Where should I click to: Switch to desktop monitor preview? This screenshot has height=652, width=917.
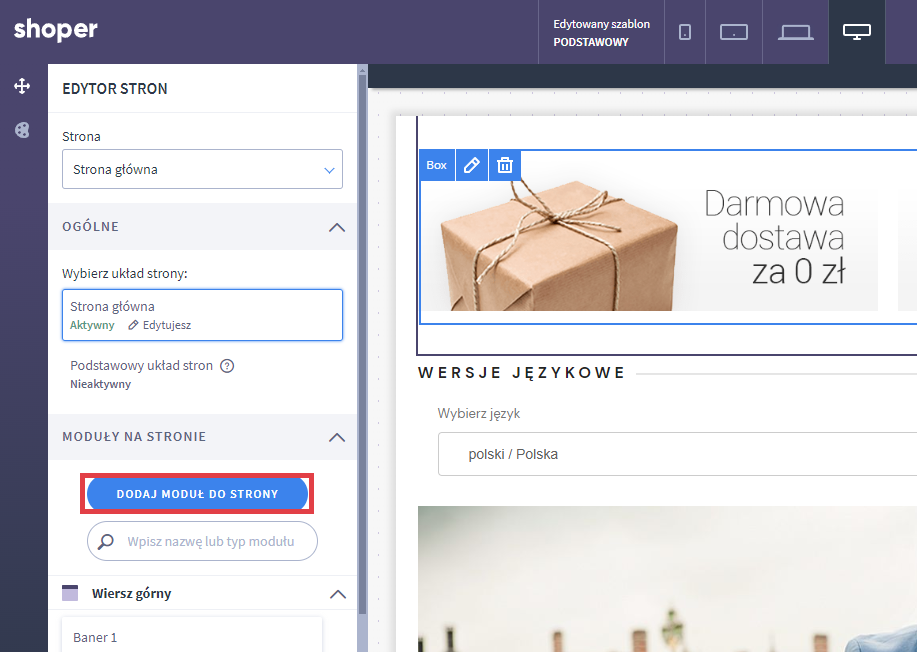tap(857, 32)
